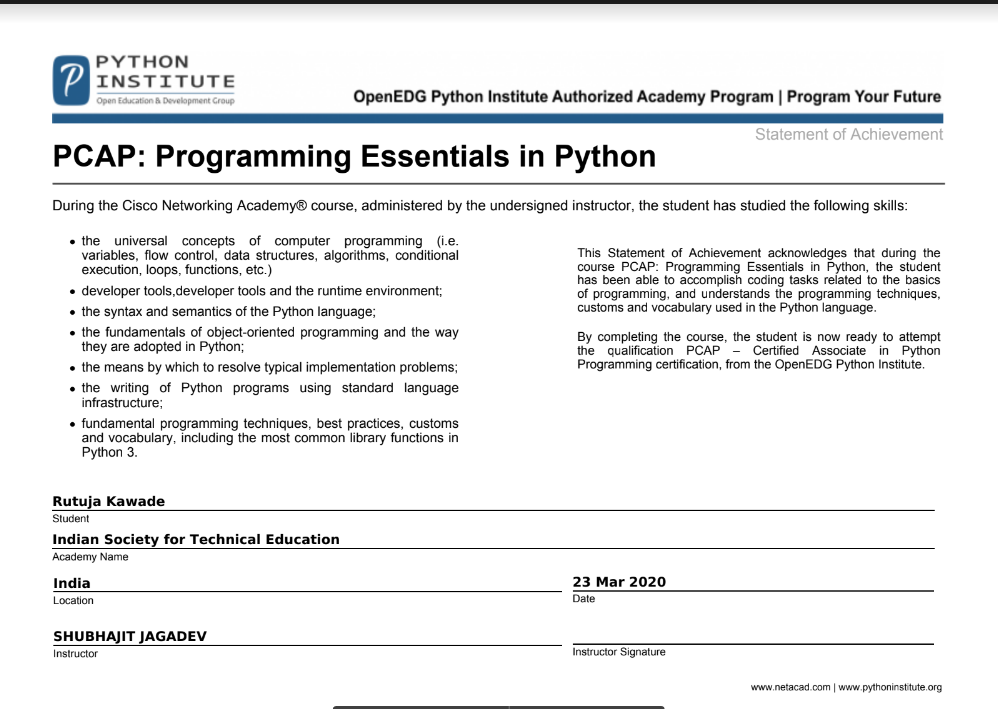Click the 'Location' field label
This screenshot has height=709, width=998.
pos(73,601)
